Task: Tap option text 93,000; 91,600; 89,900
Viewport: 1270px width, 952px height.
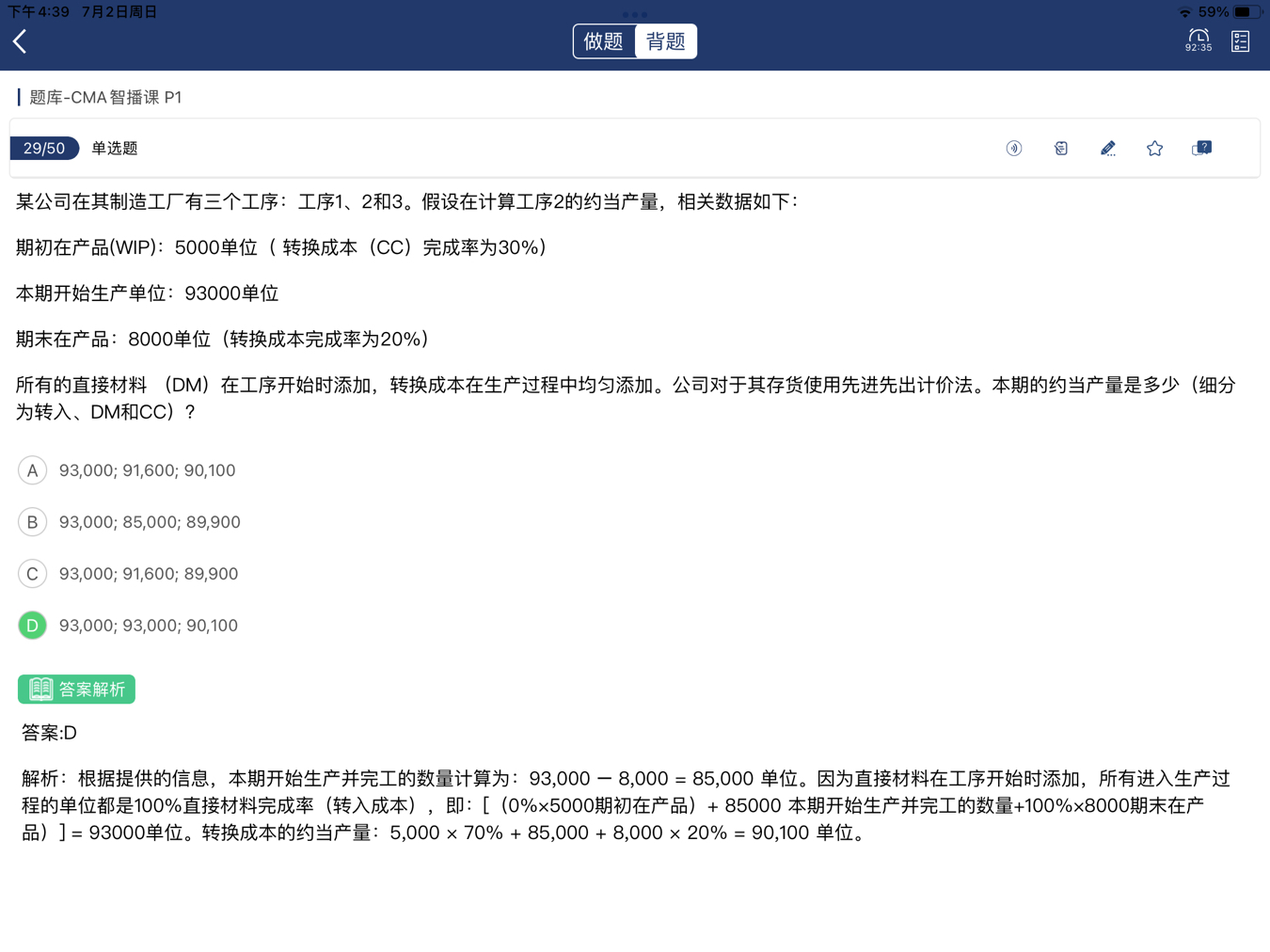Action: click(149, 574)
